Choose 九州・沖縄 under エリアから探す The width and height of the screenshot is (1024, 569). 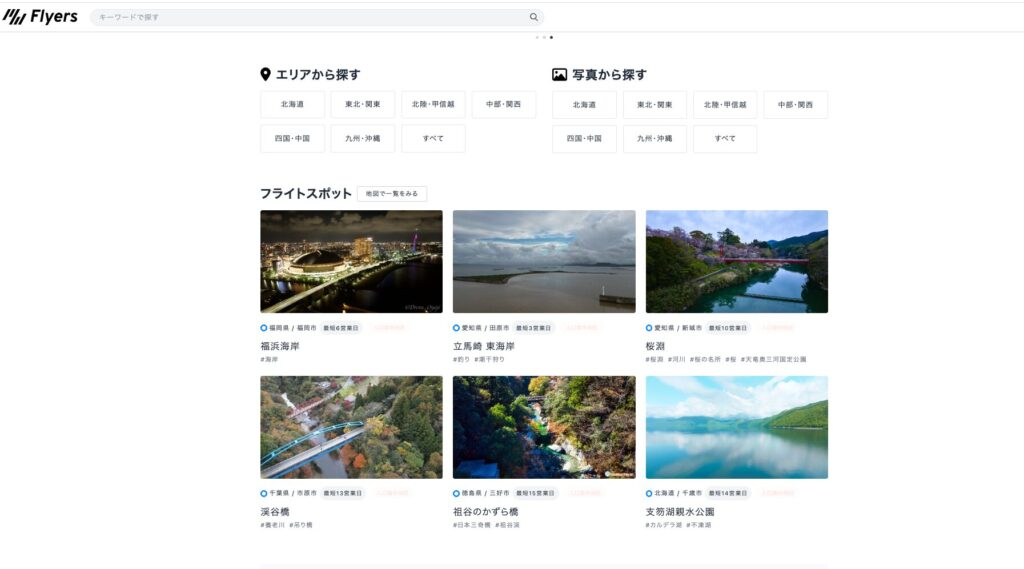point(362,139)
